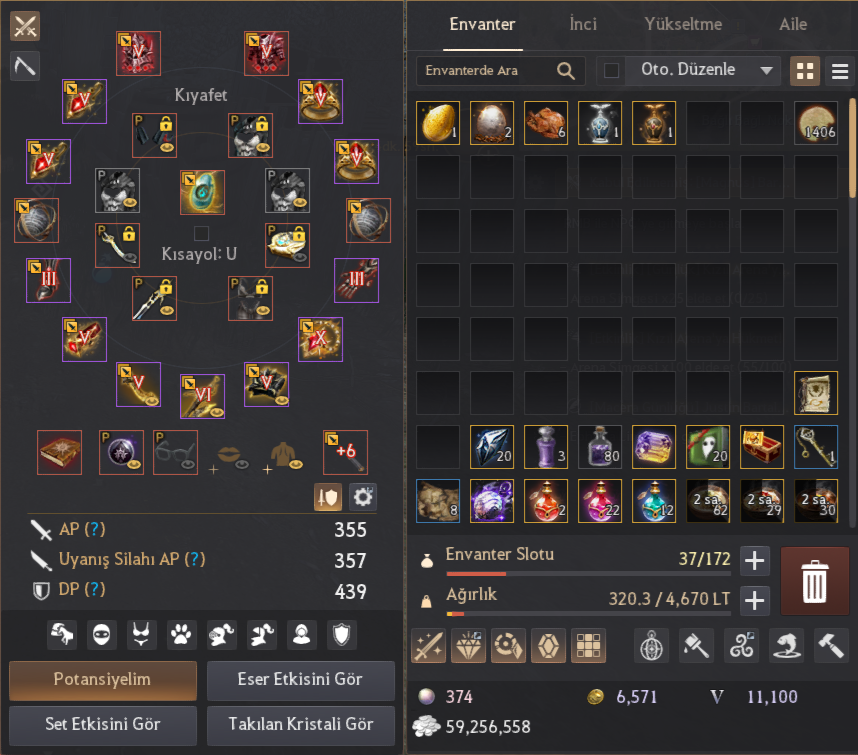Screen dimensions: 858x755
Task: Click the Potansiyelim button
Action: [103, 680]
